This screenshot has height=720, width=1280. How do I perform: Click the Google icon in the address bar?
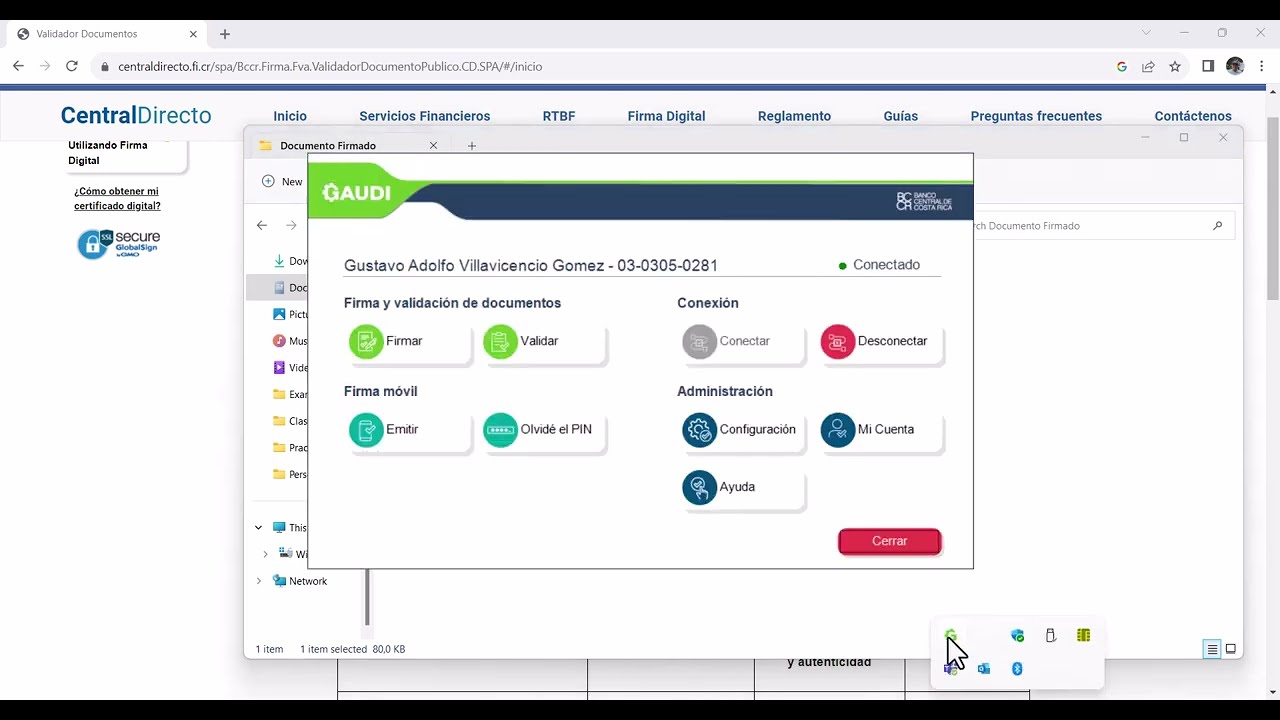click(x=1122, y=67)
